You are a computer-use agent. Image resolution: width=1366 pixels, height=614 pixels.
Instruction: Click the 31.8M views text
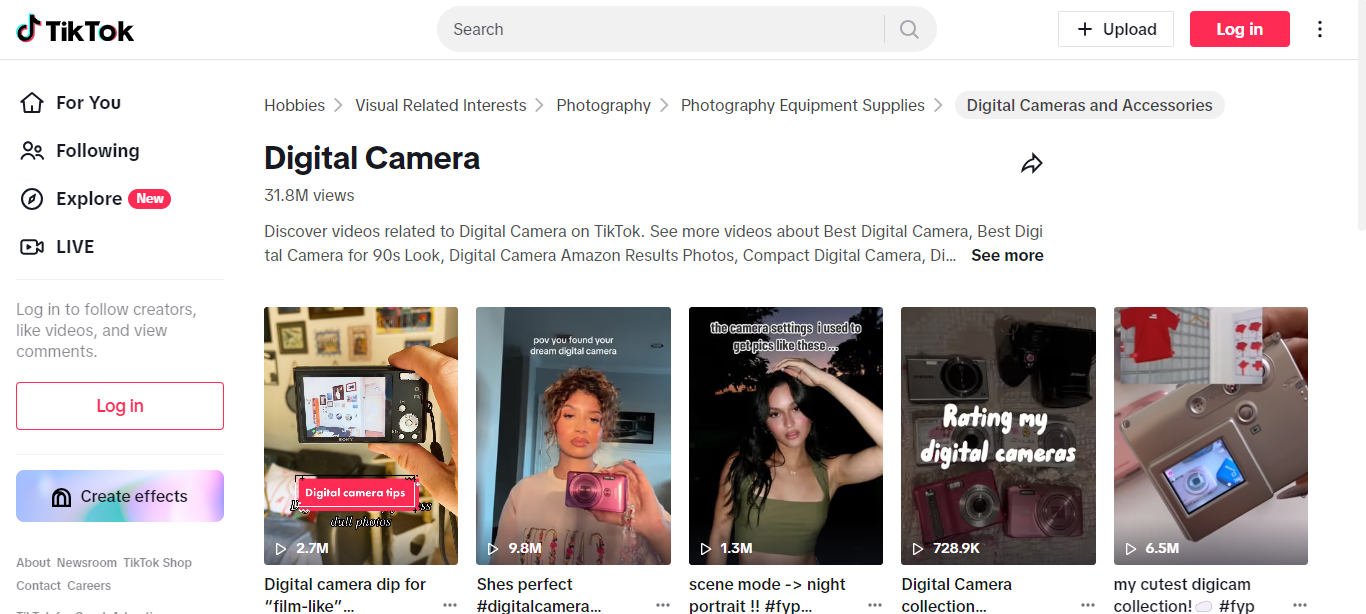[309, 195]
